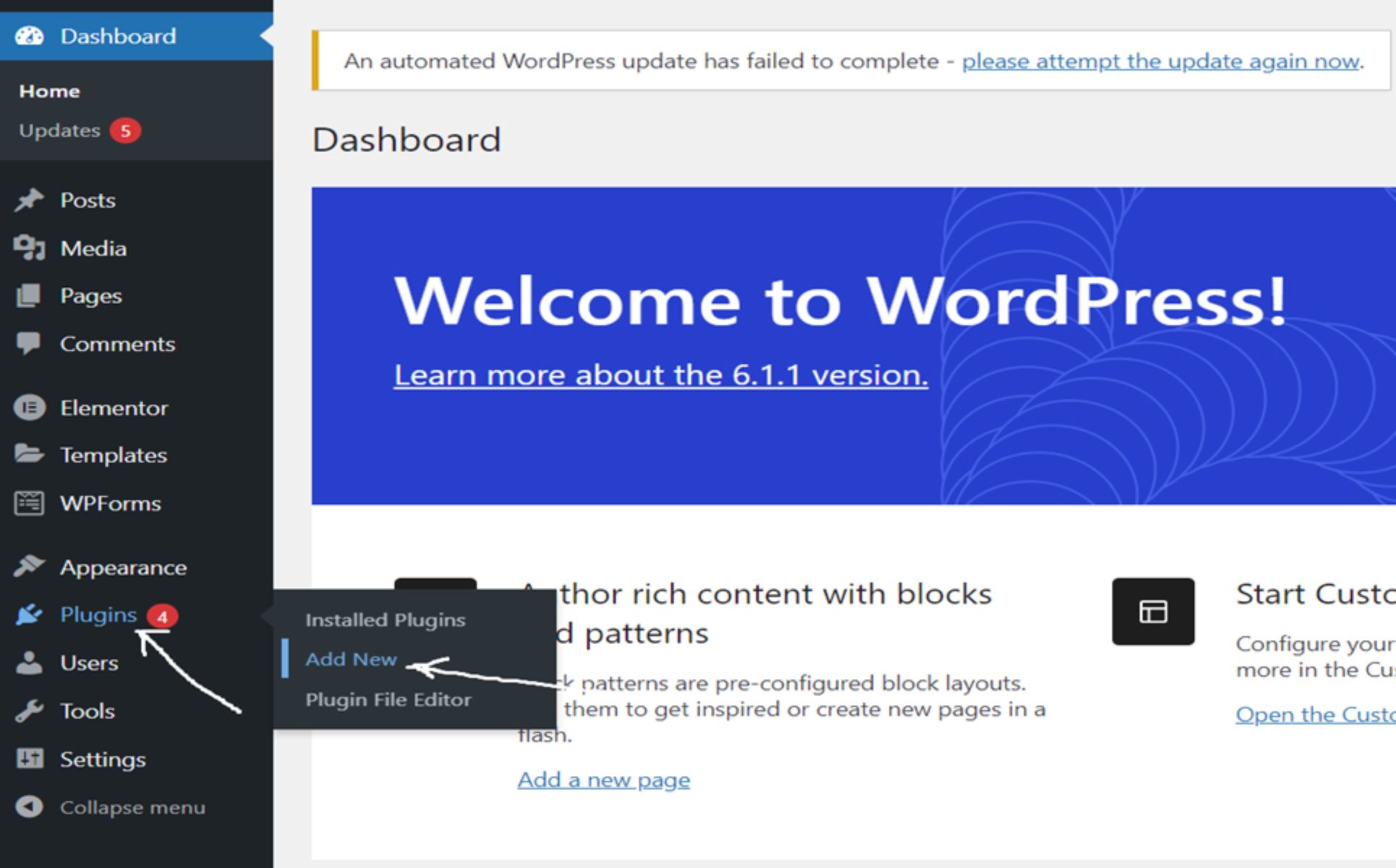Click the Dashboard gauge icon
The image size is (1396, 868).
click(29, 35)
